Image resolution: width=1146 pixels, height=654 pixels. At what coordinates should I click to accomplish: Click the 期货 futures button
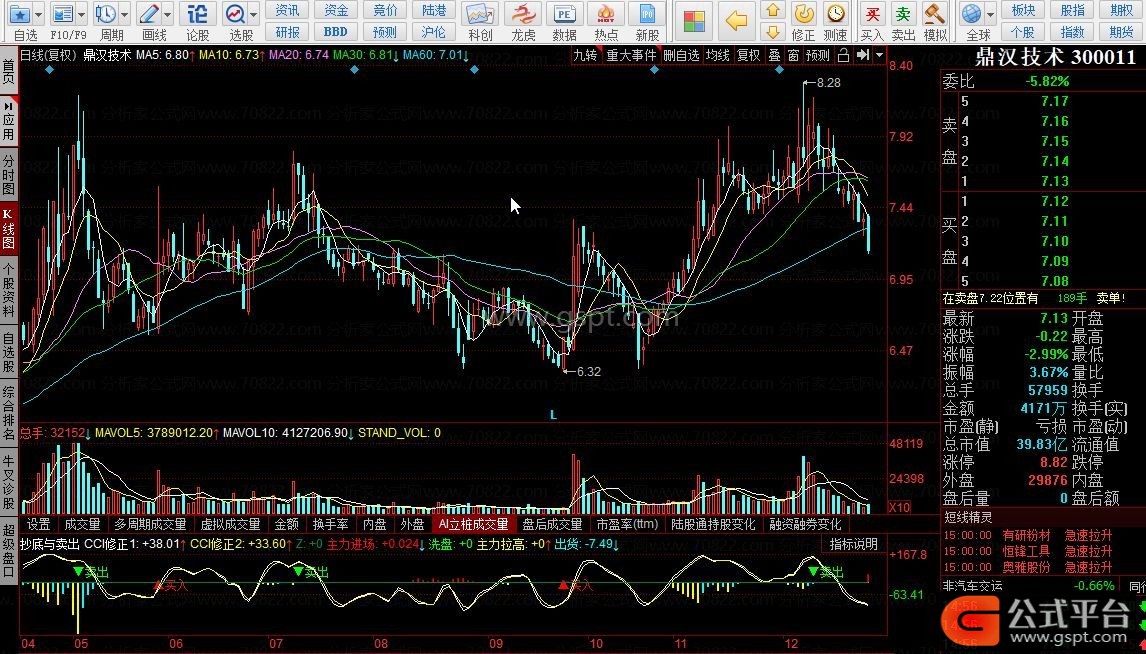(x=1121, y=31)
